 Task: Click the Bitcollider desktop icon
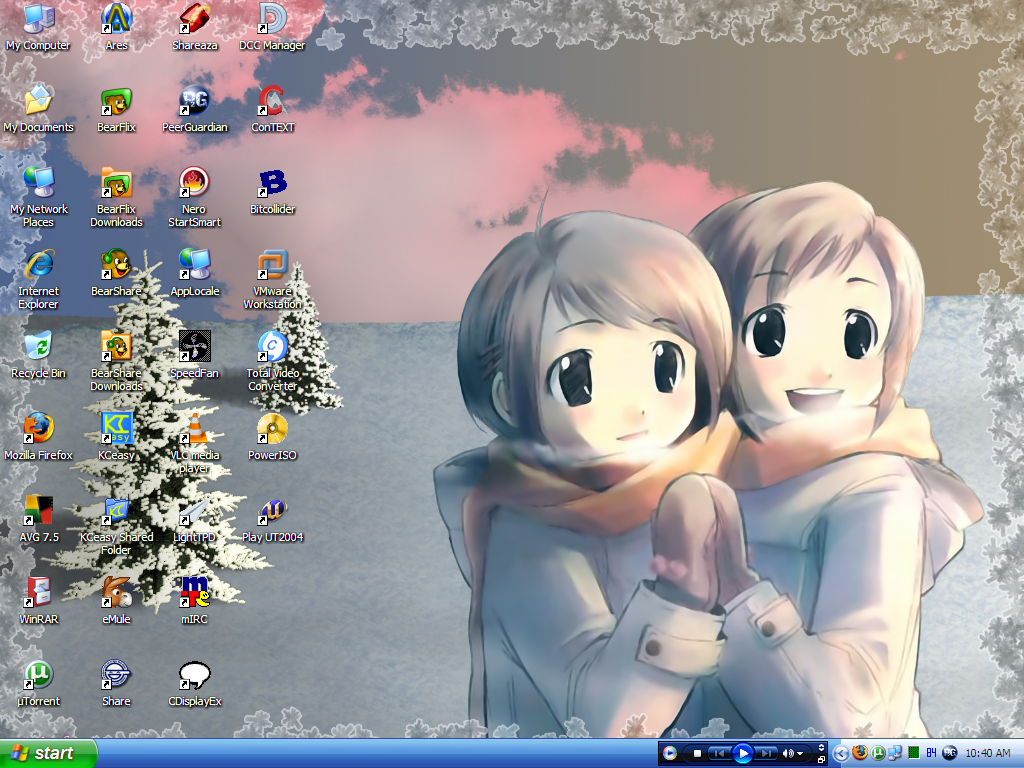pos(272,191)
